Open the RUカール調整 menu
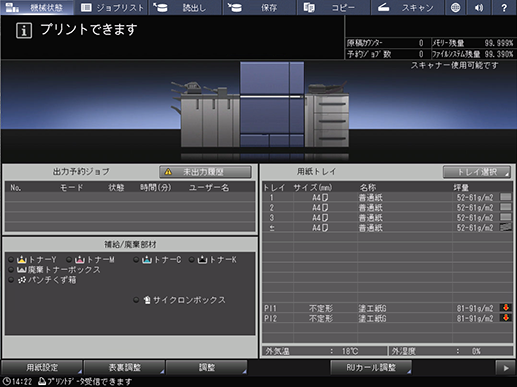This screenshot has height=387, width=517. point(371,367)
